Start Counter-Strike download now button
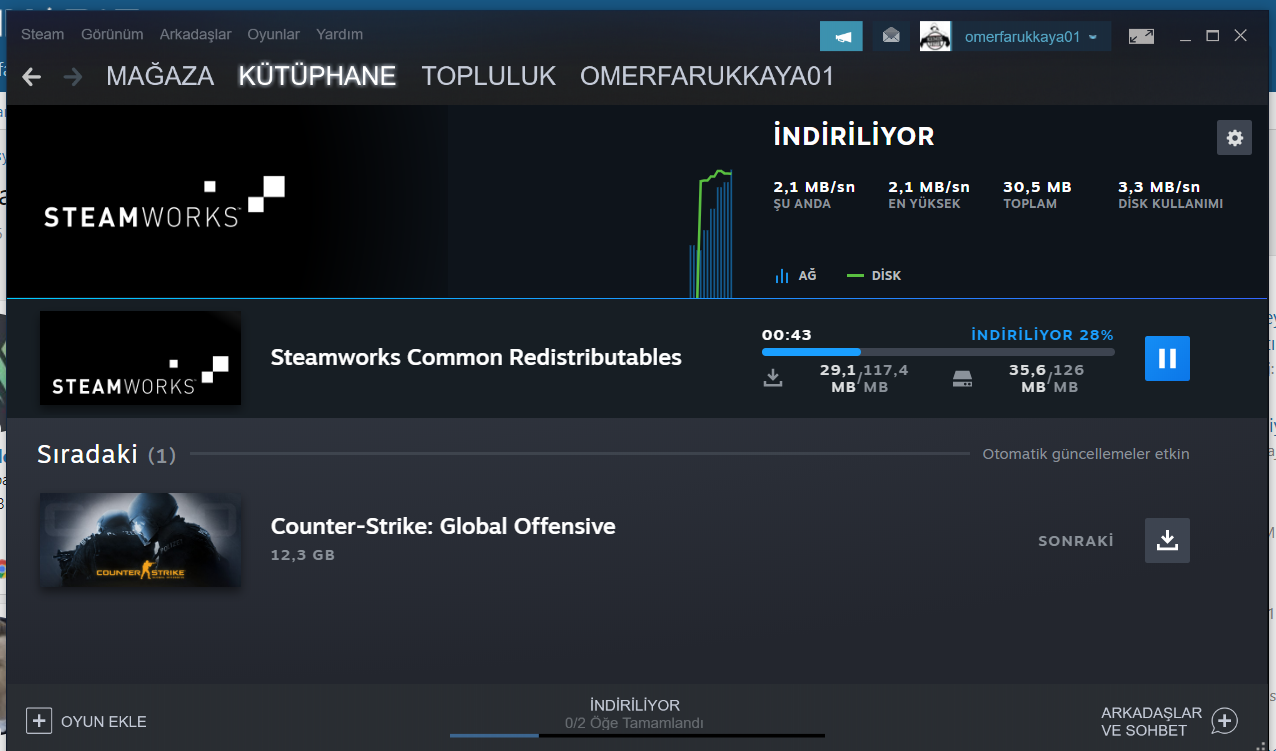1276x751 pixels. click(x=1167, y=540)
